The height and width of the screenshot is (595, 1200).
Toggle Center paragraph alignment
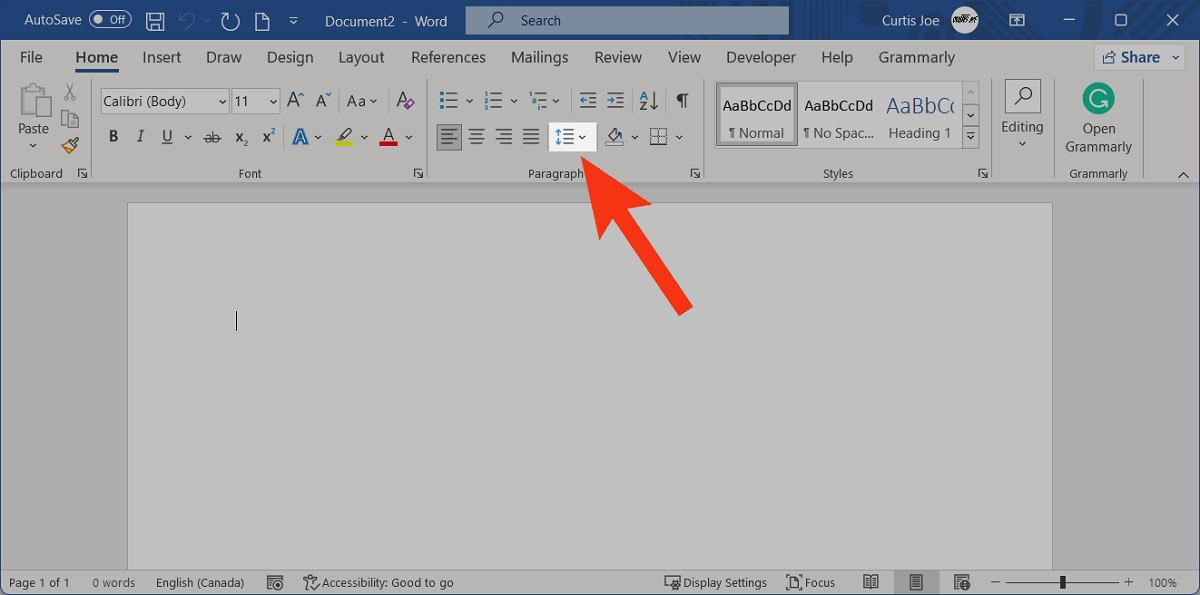(x=477, y=137)
